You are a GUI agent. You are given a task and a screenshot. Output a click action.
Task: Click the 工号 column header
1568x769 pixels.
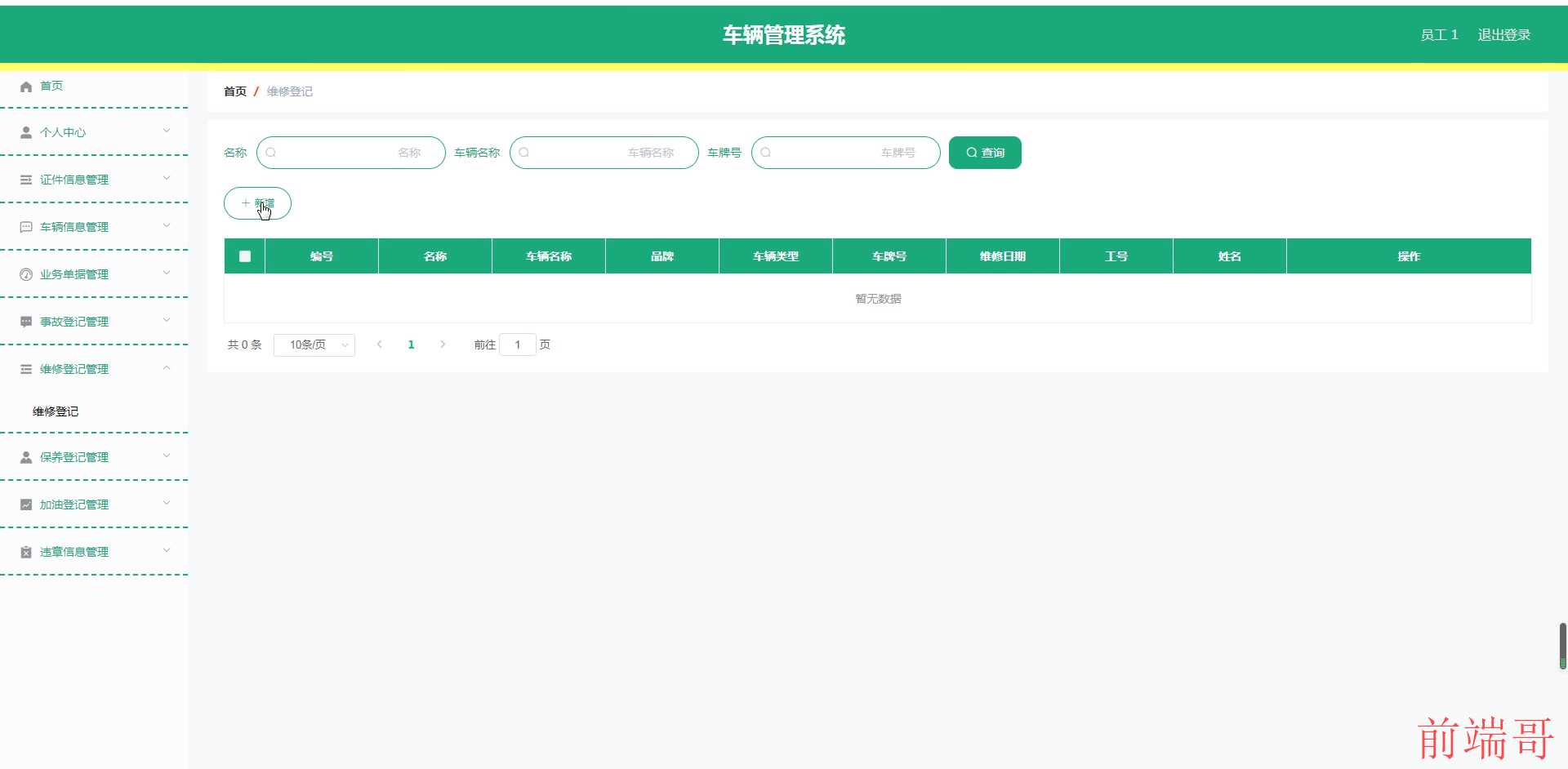coord(1116,256)
